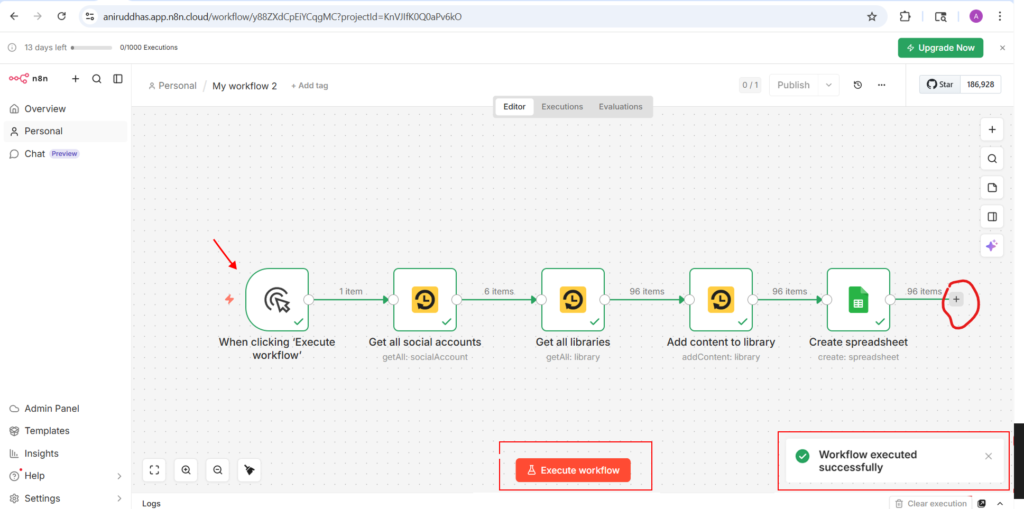Dismiss the trial banner with X
Viewport: 1024px width, 509px height.
pos(1002,48)
